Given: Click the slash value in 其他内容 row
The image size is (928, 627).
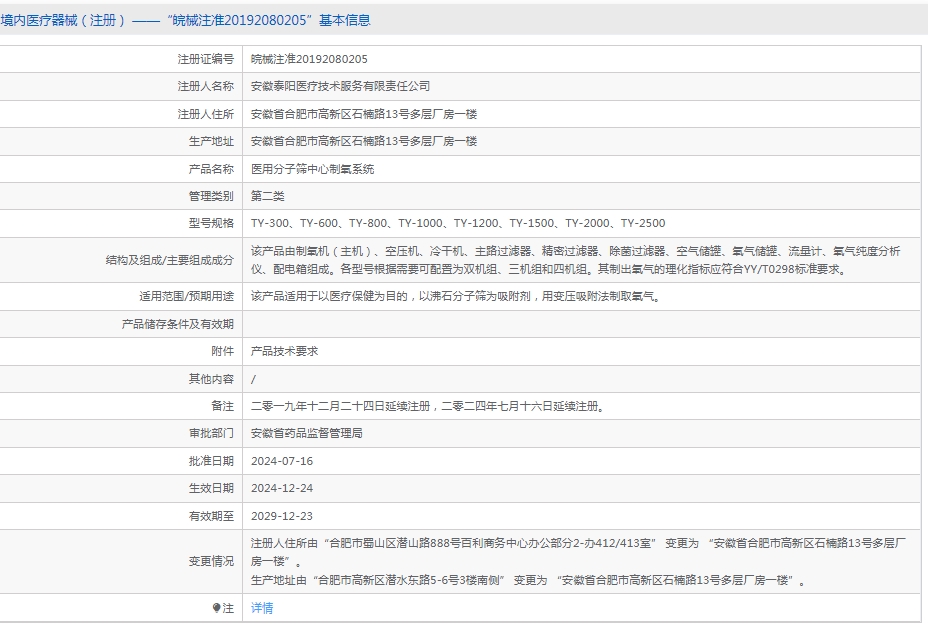Looking at the screenshot, I should coord(253,380).
